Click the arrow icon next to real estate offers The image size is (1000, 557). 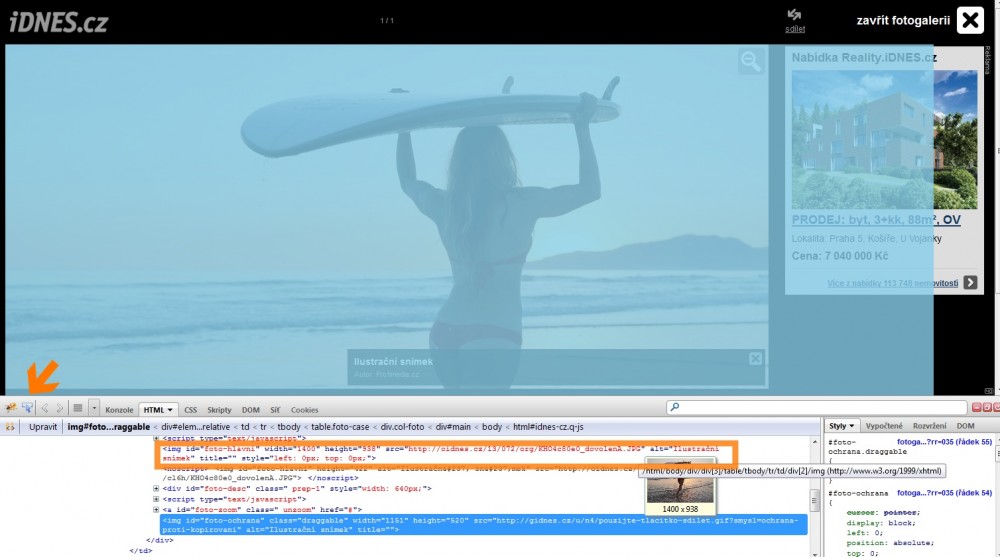[x=970, y=283]
